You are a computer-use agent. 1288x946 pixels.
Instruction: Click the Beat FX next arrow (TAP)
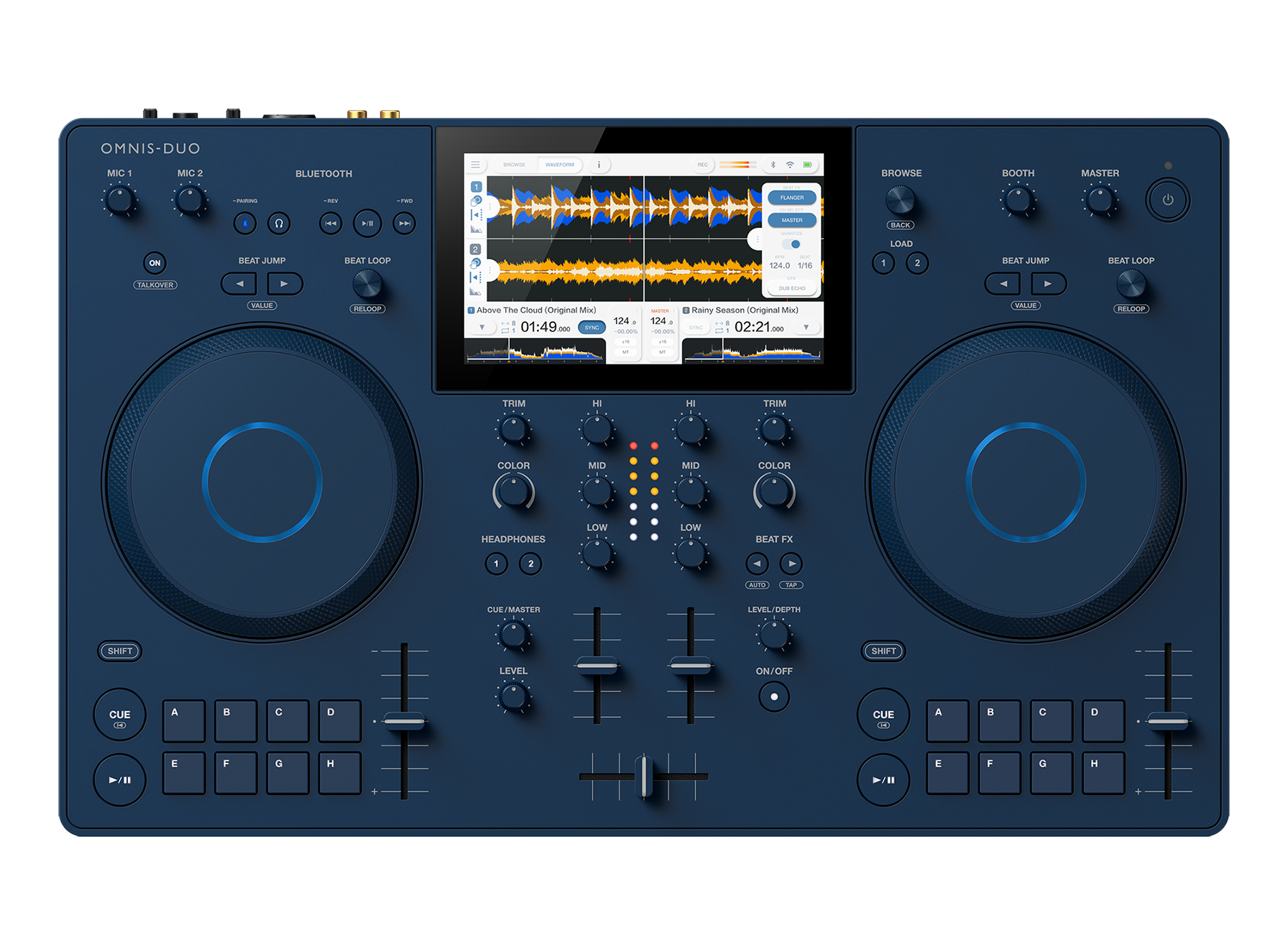coord(791,564)
